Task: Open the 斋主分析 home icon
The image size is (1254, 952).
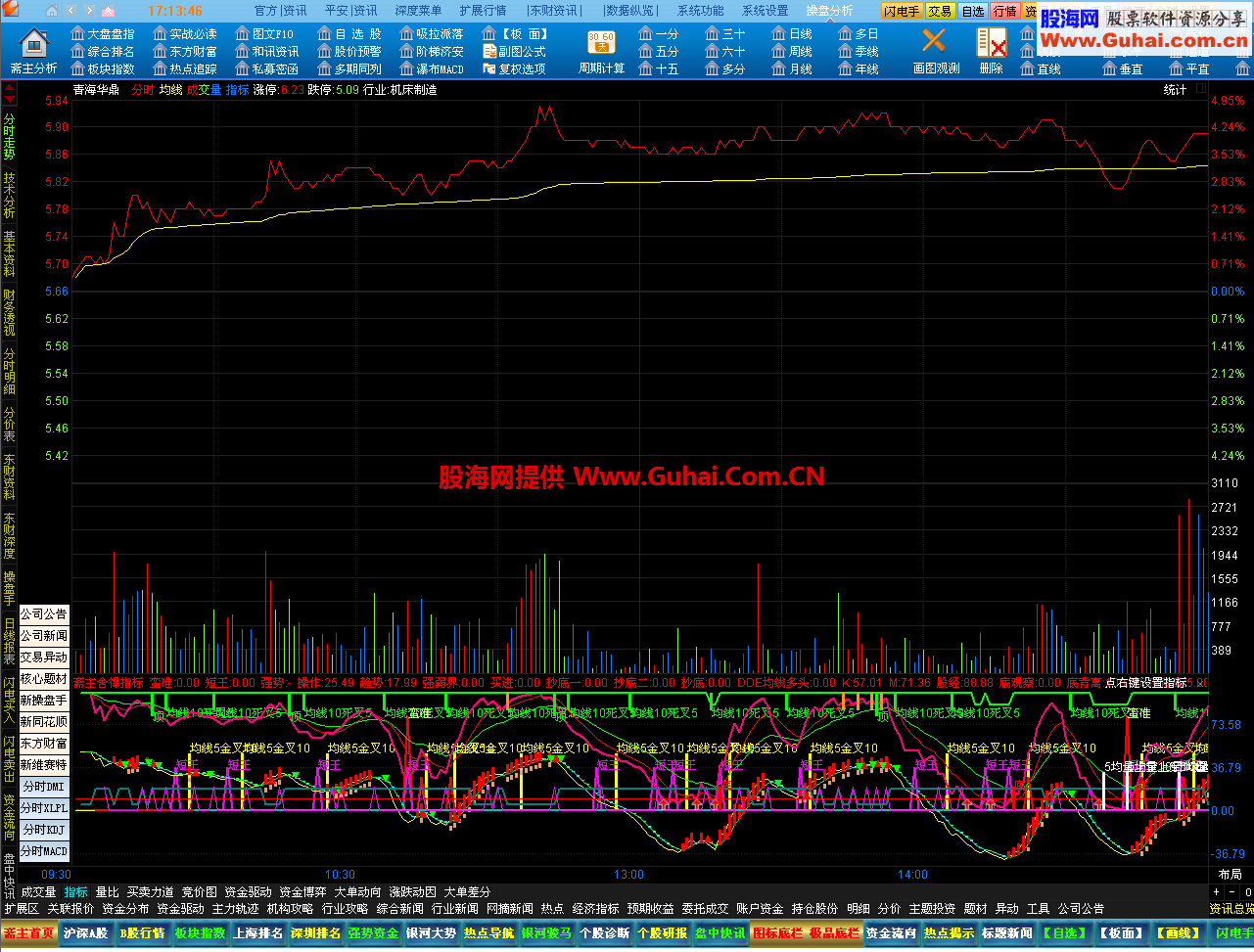Action: 33,51
